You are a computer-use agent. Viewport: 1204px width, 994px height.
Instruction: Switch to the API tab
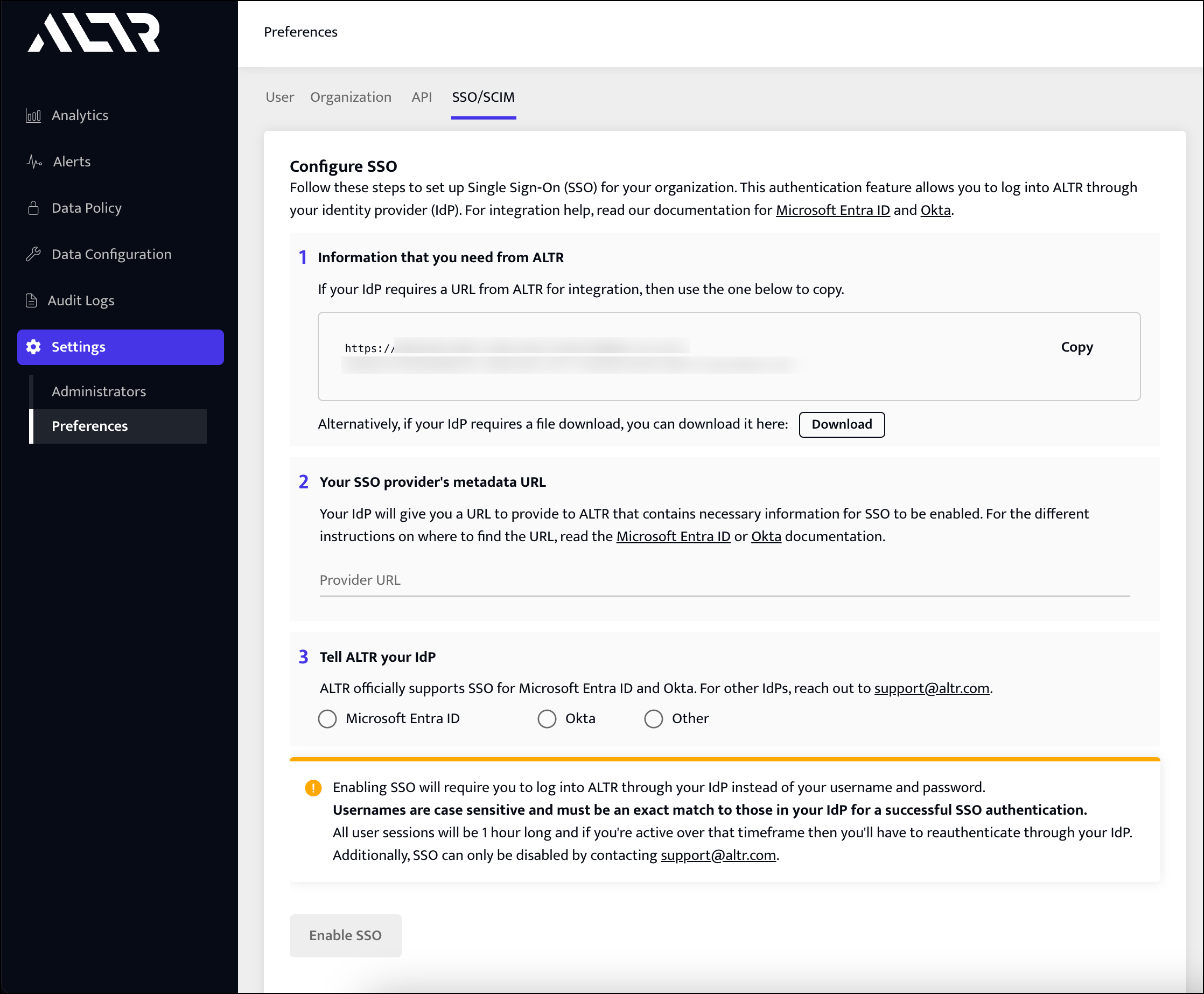(422, 97)
